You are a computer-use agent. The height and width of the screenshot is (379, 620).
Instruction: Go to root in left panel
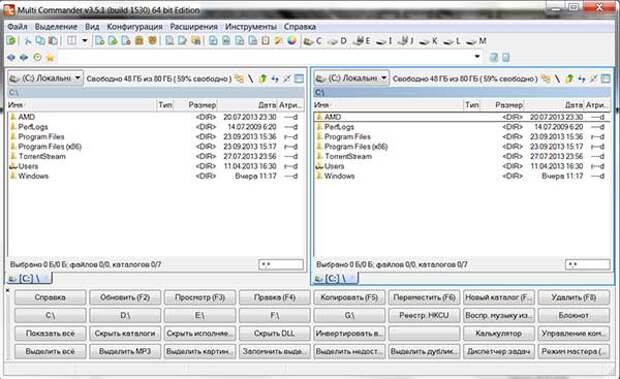tap(251, 79)
